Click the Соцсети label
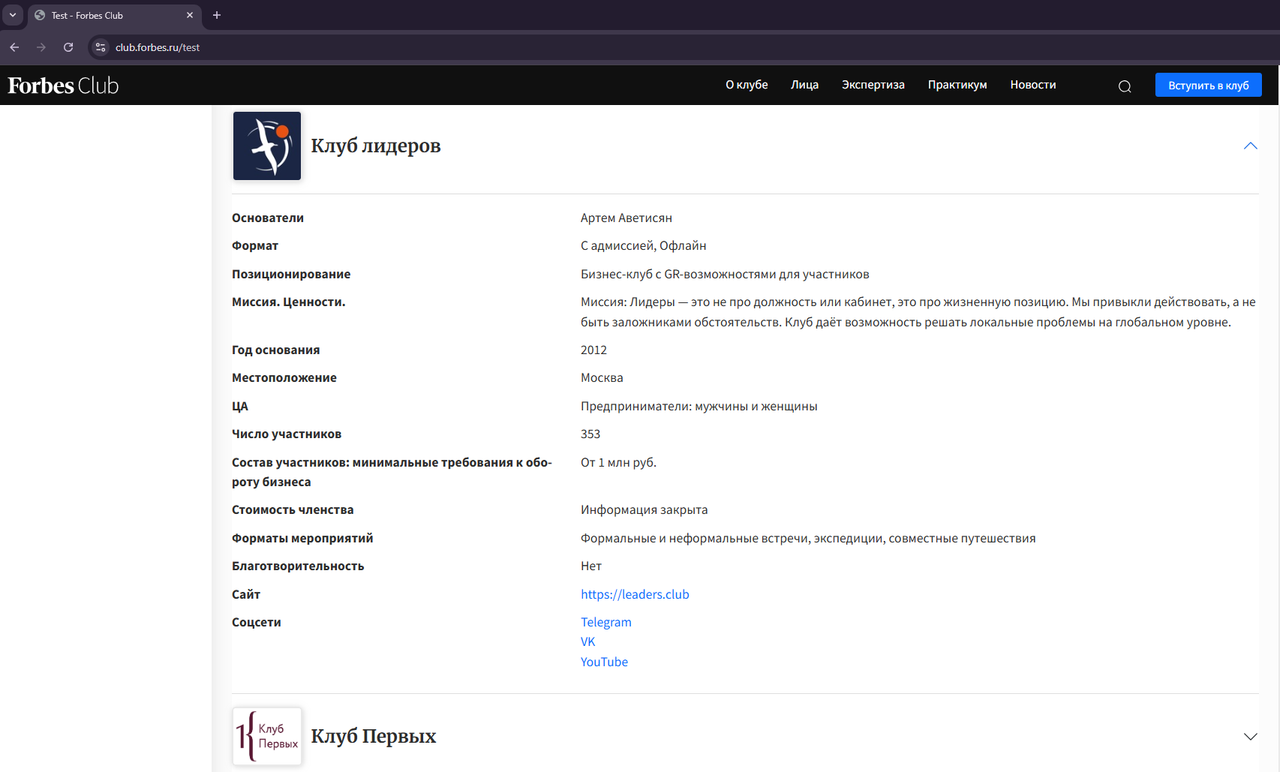1280x772 pixels. click(257, 622)
